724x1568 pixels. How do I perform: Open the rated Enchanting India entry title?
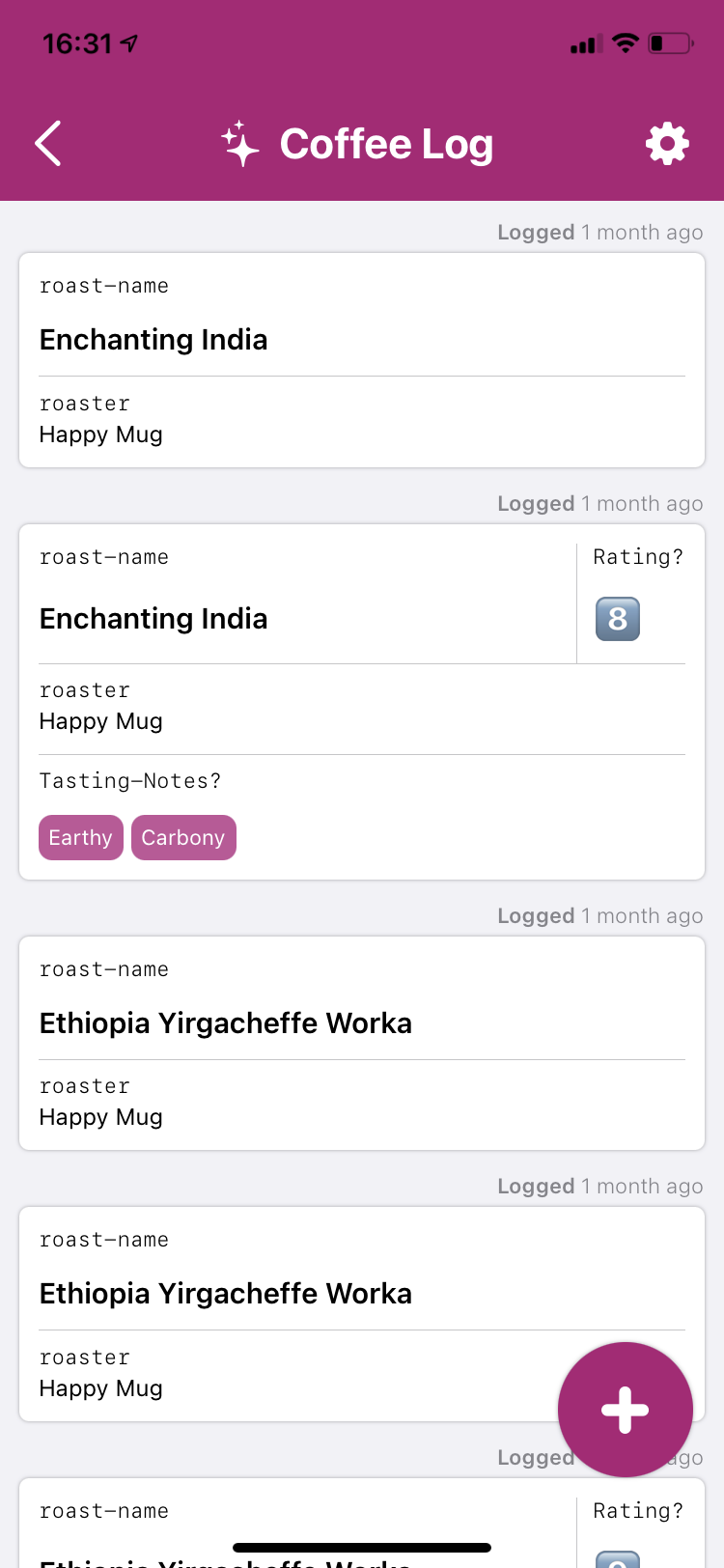pos(153,619)
